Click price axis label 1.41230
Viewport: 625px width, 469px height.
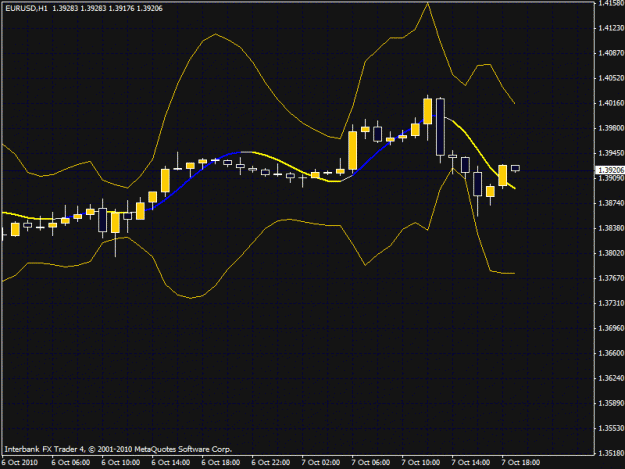[x=611, y=28]
